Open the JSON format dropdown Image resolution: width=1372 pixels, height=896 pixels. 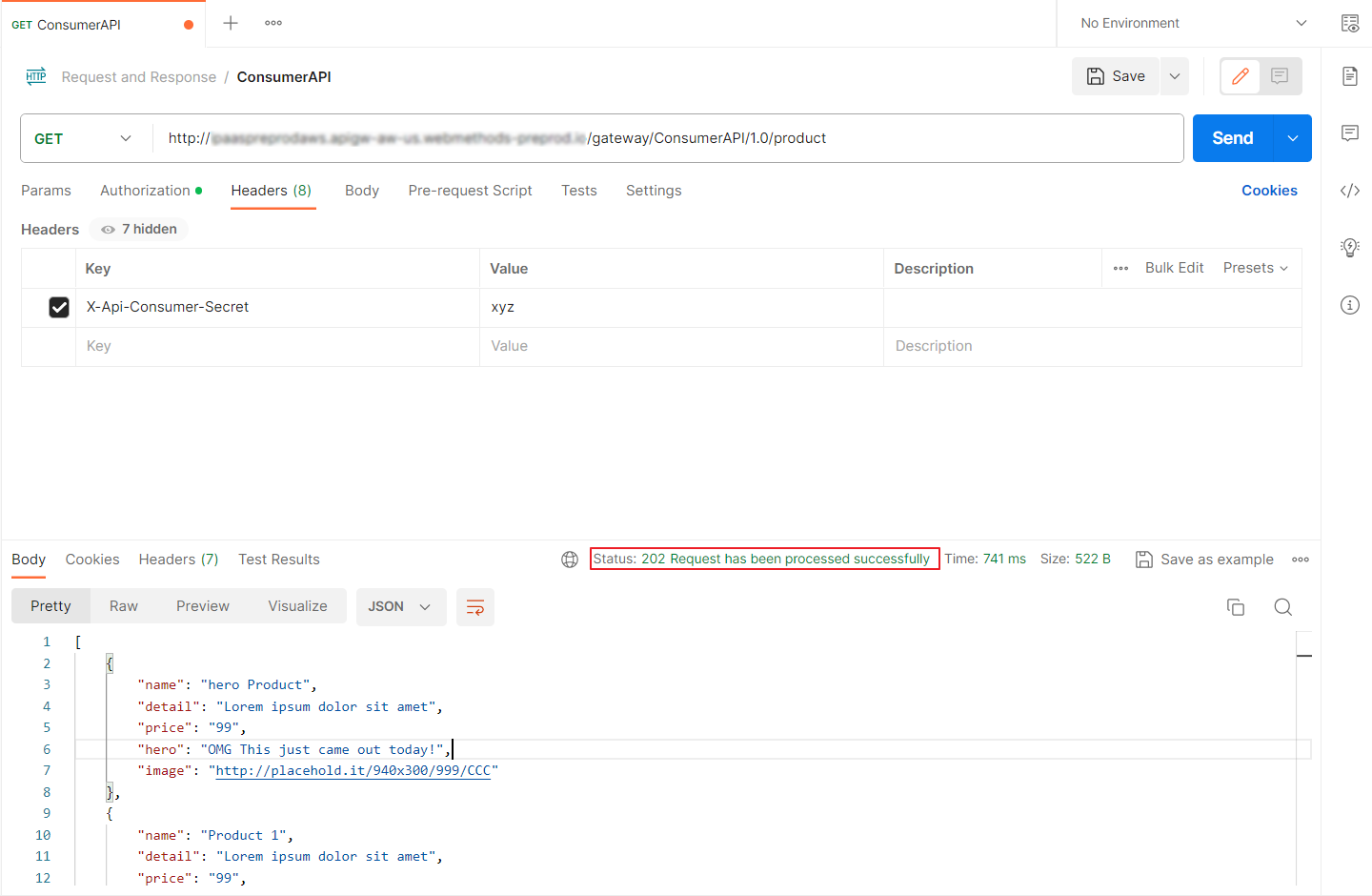click(x=401, y=607)
